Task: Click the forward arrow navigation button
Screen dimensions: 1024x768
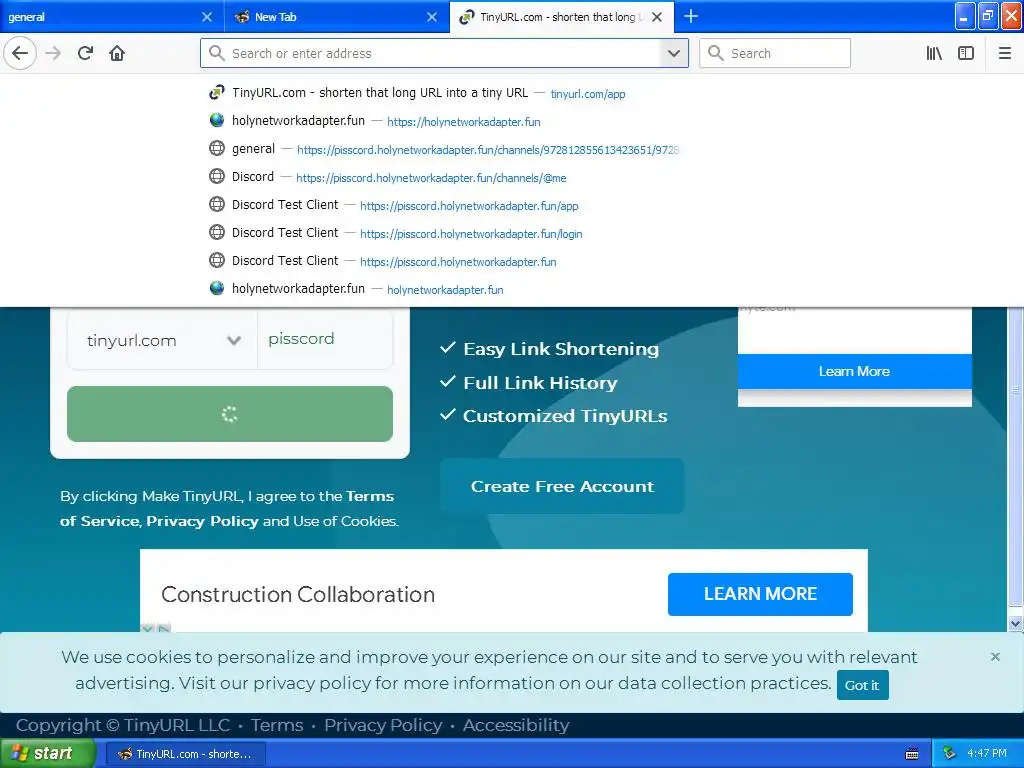Action: point(53,53)
